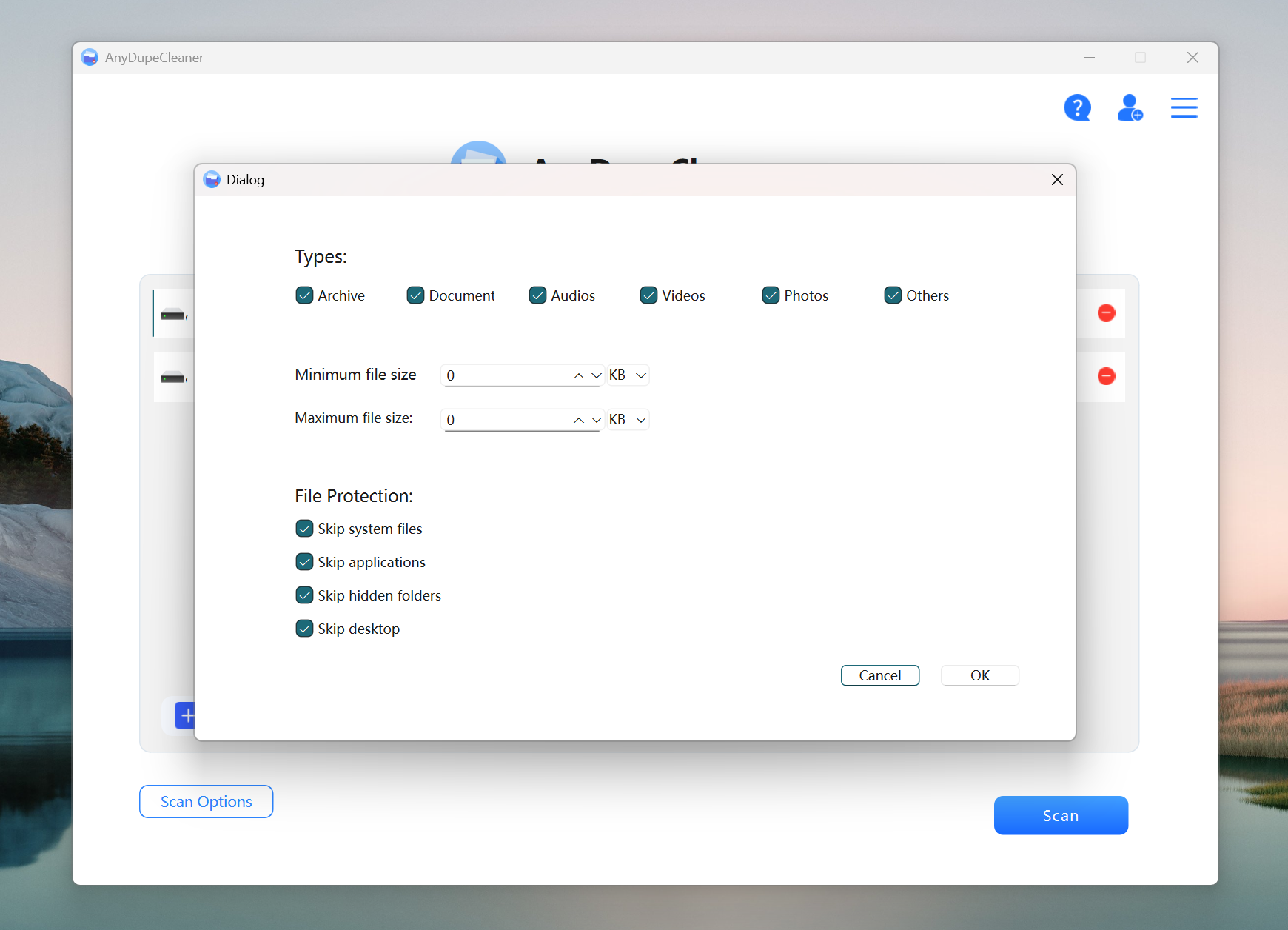Remove the first folder with red minus icon
This screenshot has height=930, width=1288.
(1106, 313)
